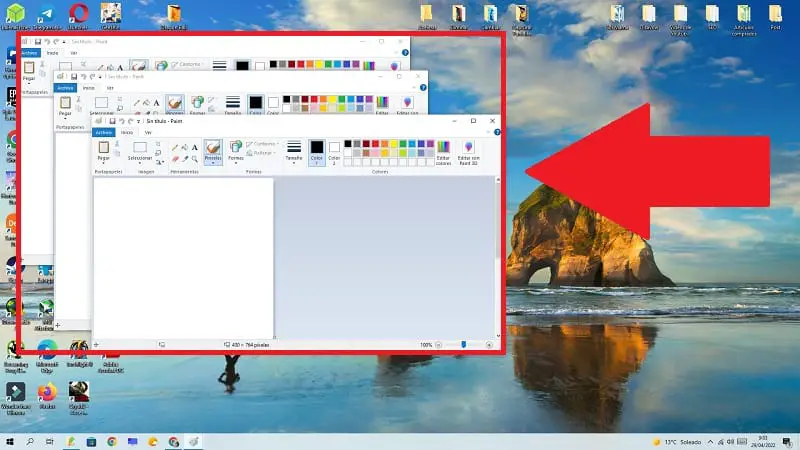Click the Pinceles brush icon in back Paint window
This screenshot has width=800, height=450.
click(138, 66)
